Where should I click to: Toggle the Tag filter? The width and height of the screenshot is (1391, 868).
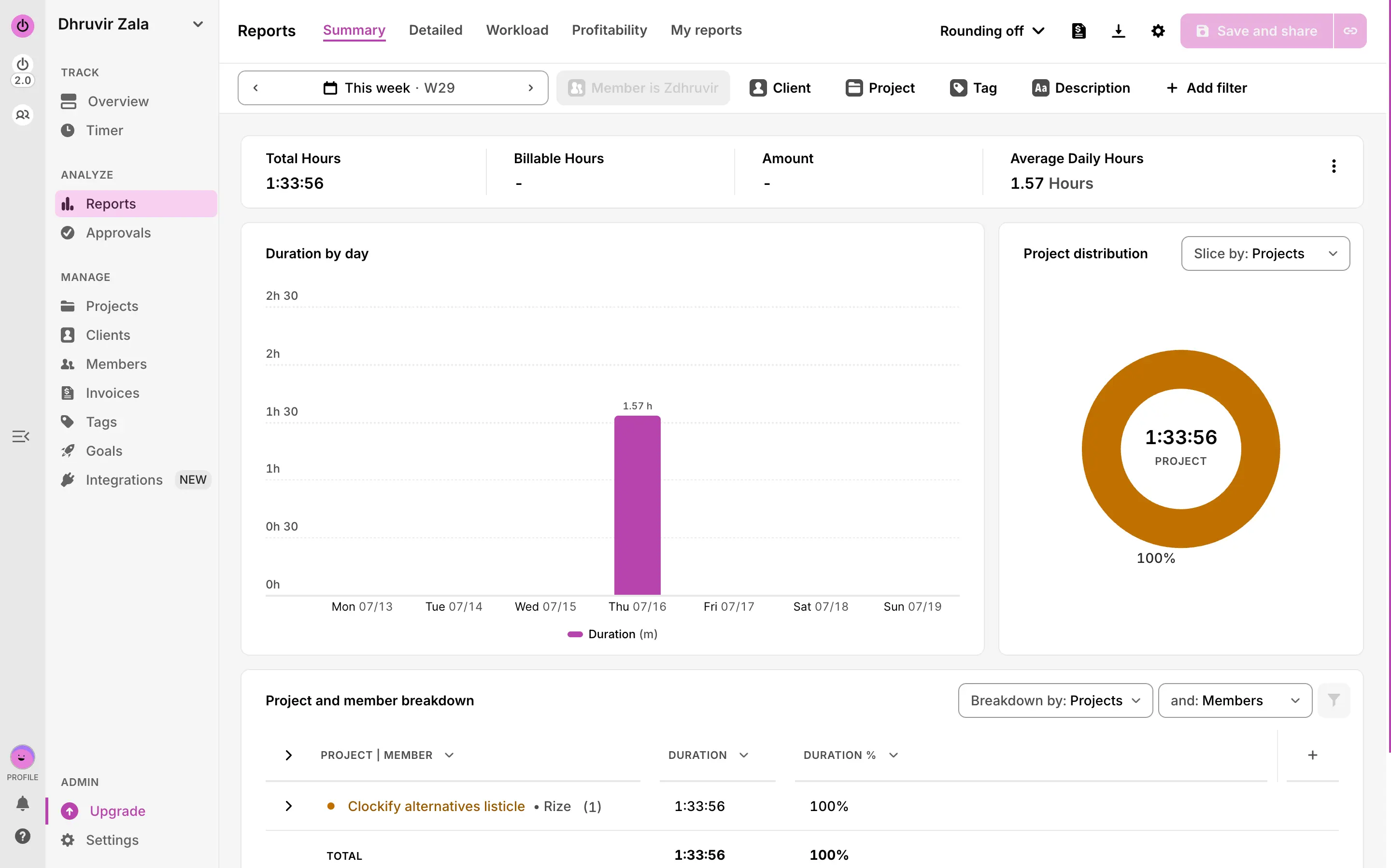[974, 88]
